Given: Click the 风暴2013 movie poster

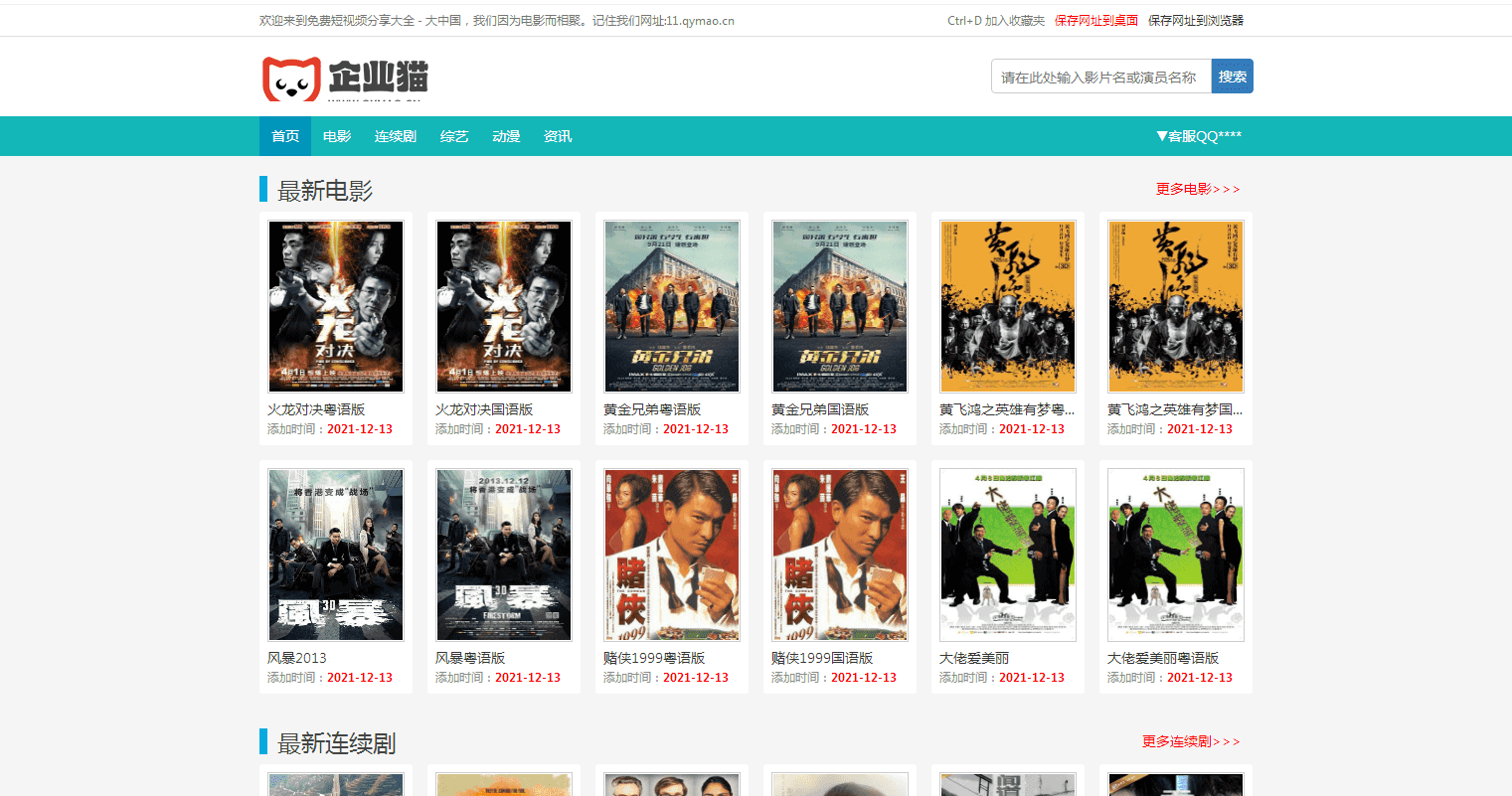Looking at the screenshot, I should click(336, 555).
